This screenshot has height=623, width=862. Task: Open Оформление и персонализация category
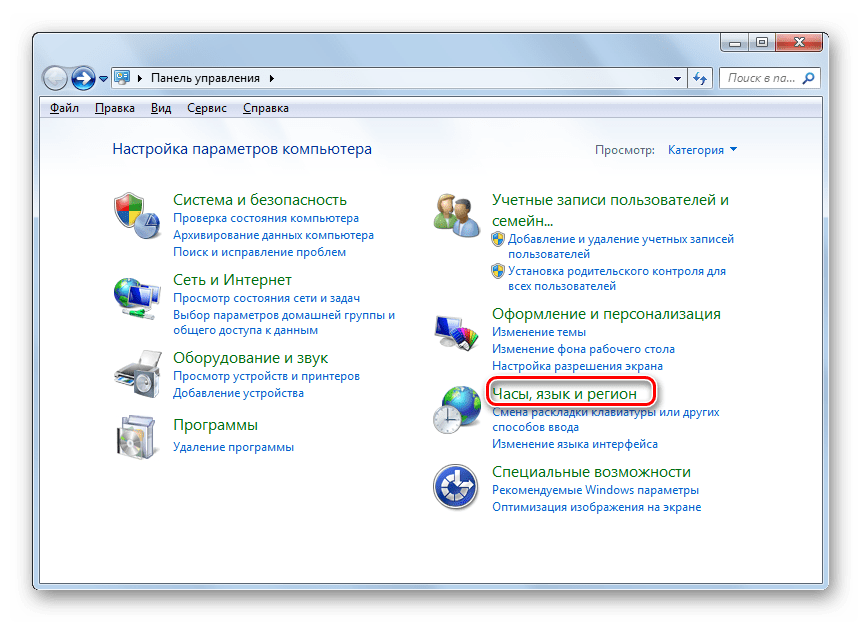606,314
